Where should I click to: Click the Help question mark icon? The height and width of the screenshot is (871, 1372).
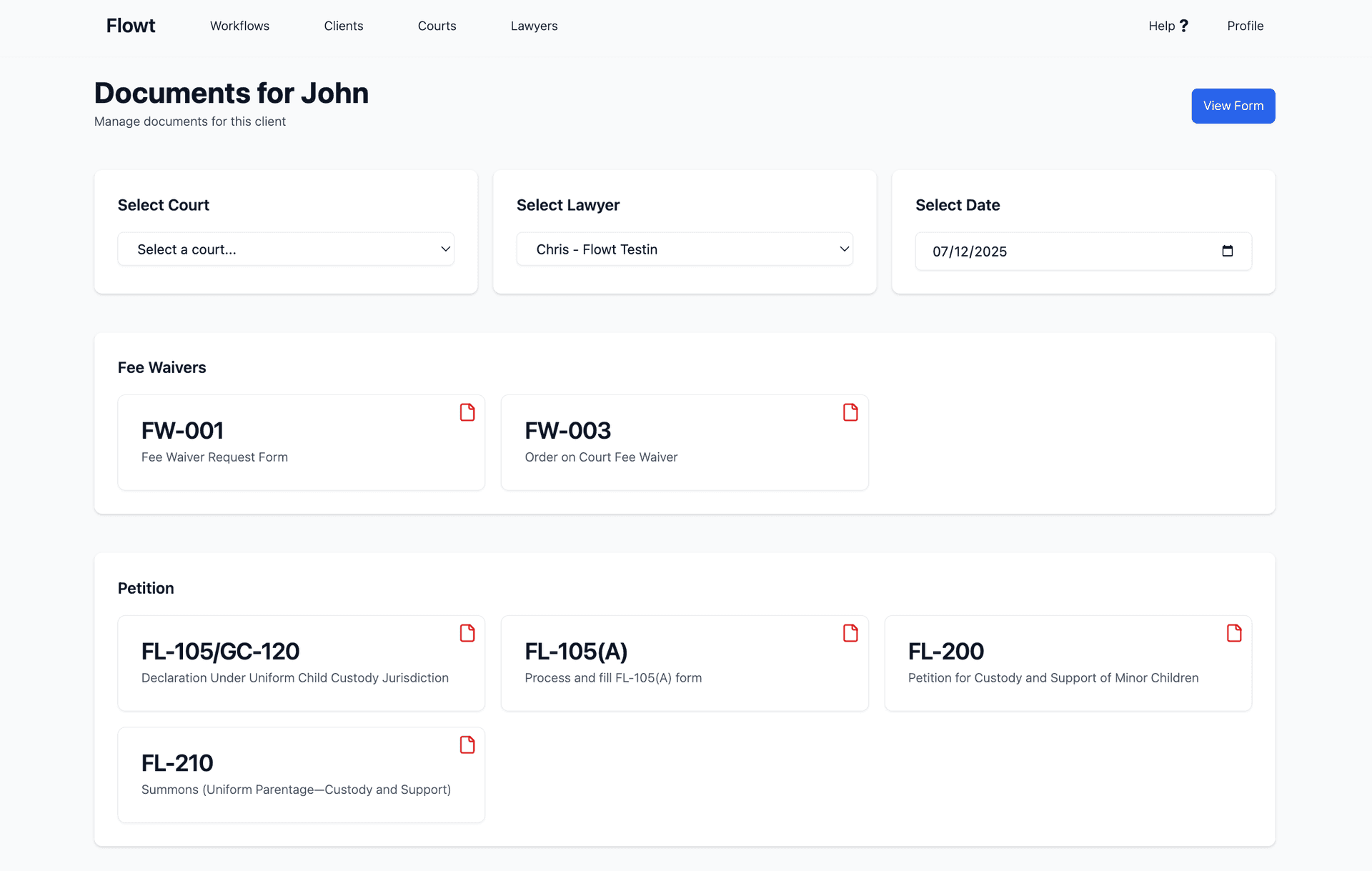(x=1184, y=24)
